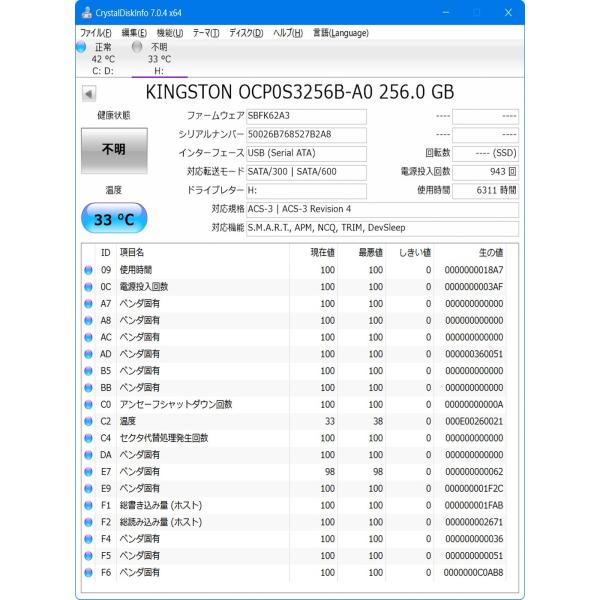
Task: Click raw value 000000360051
Action: coord(474,354)
